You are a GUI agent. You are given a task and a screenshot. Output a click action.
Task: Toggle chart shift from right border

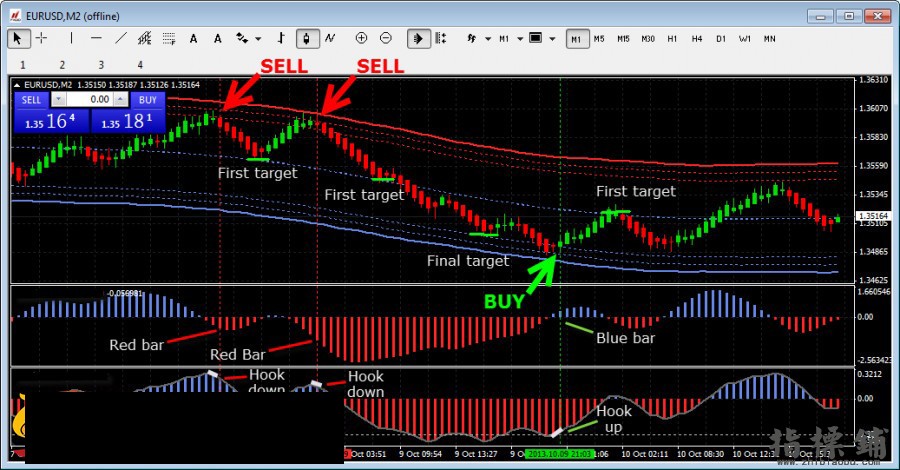(441, 38)
